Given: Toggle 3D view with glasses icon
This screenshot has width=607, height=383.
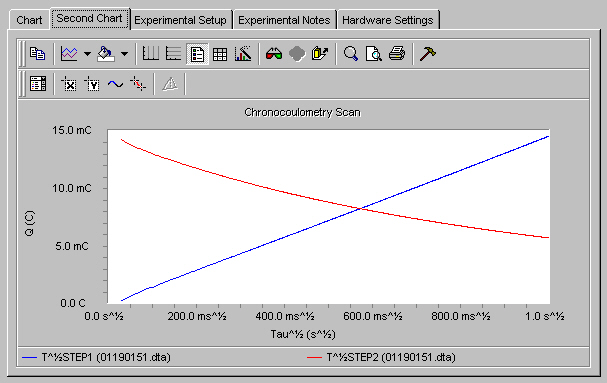Looking at the screenshot, I should (x=274, y=53).
